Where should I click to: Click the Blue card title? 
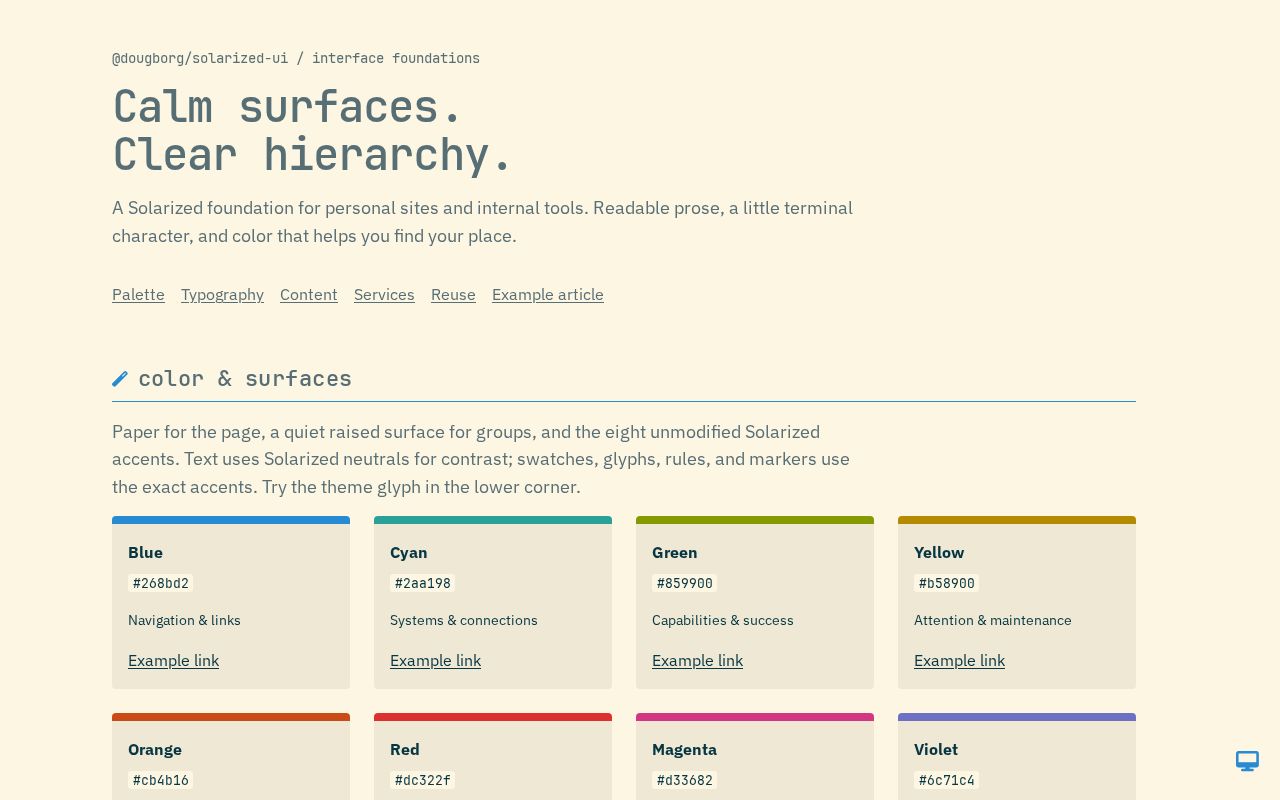145,552
